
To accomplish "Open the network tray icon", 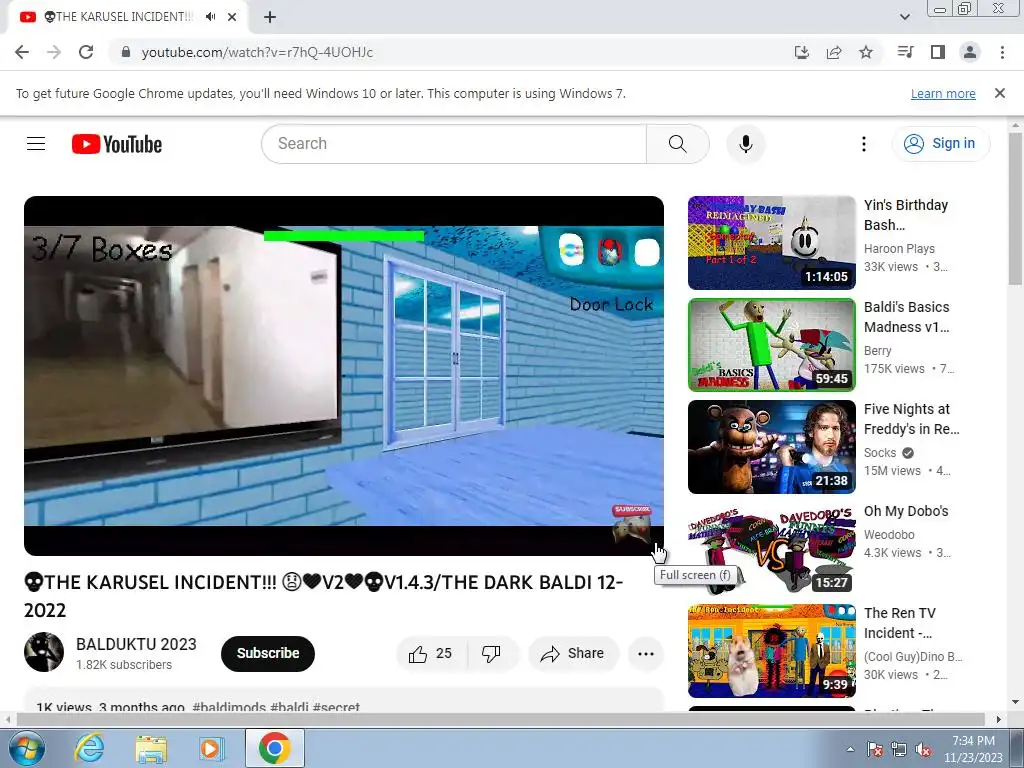I will [899, 749].
